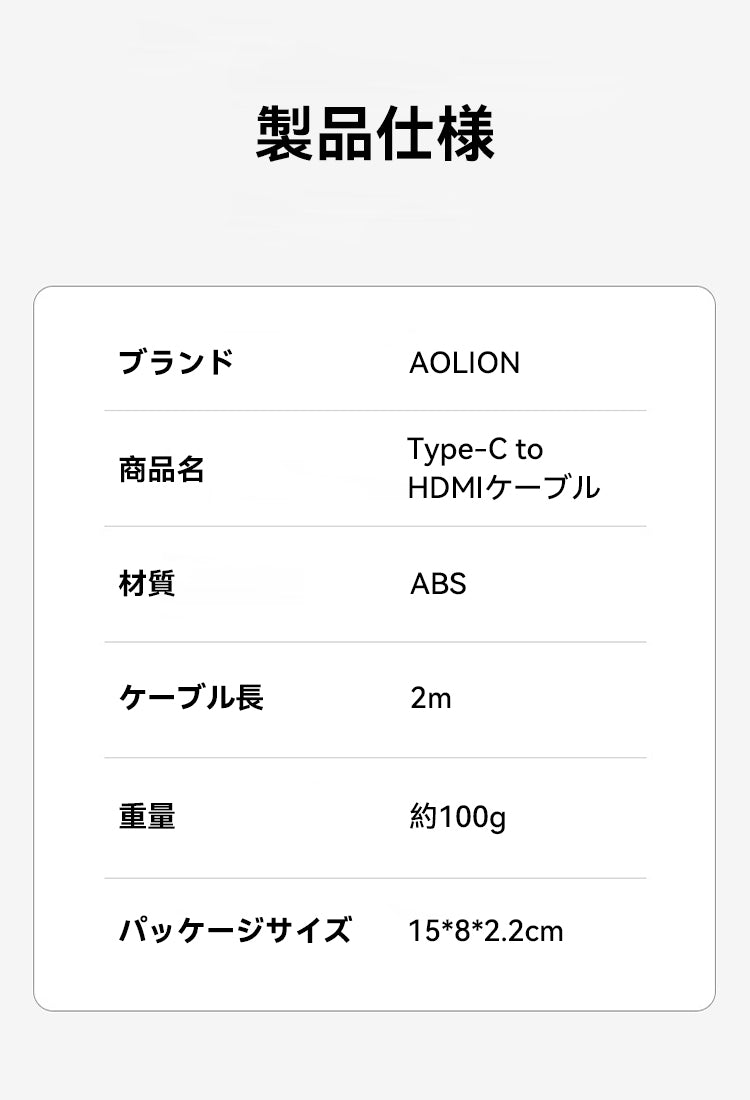Click the "Type-C to" text line
Viewport: 750px width, 1100px height.
(475, 449)
